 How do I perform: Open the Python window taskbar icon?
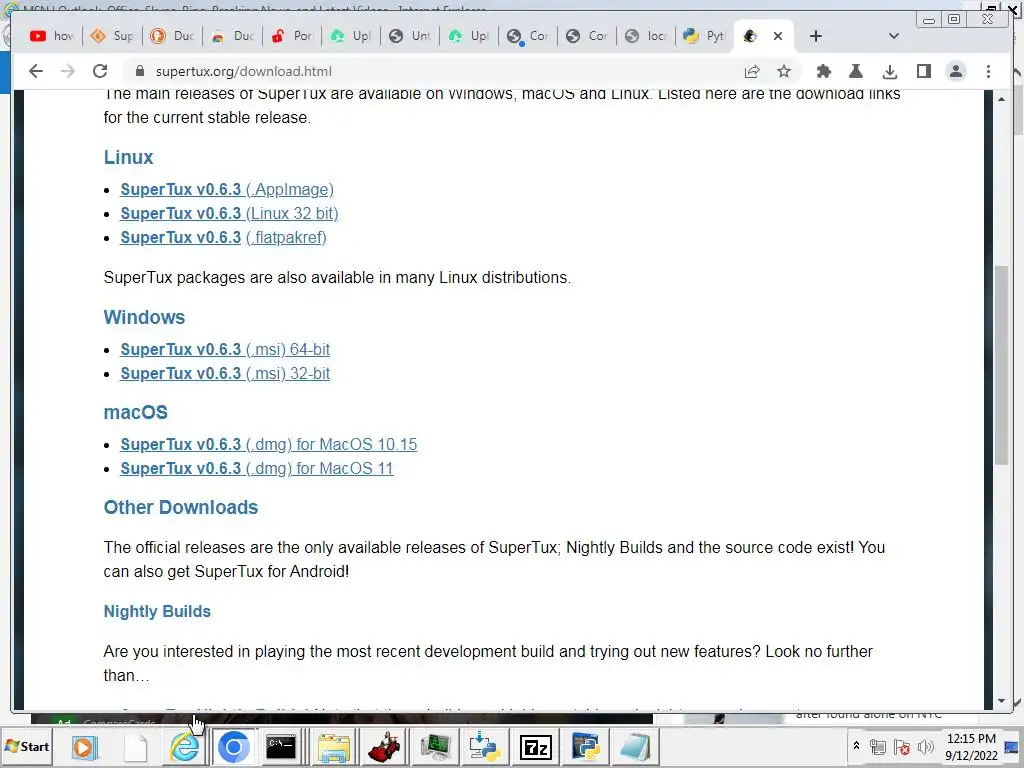[x=586, y=747]
